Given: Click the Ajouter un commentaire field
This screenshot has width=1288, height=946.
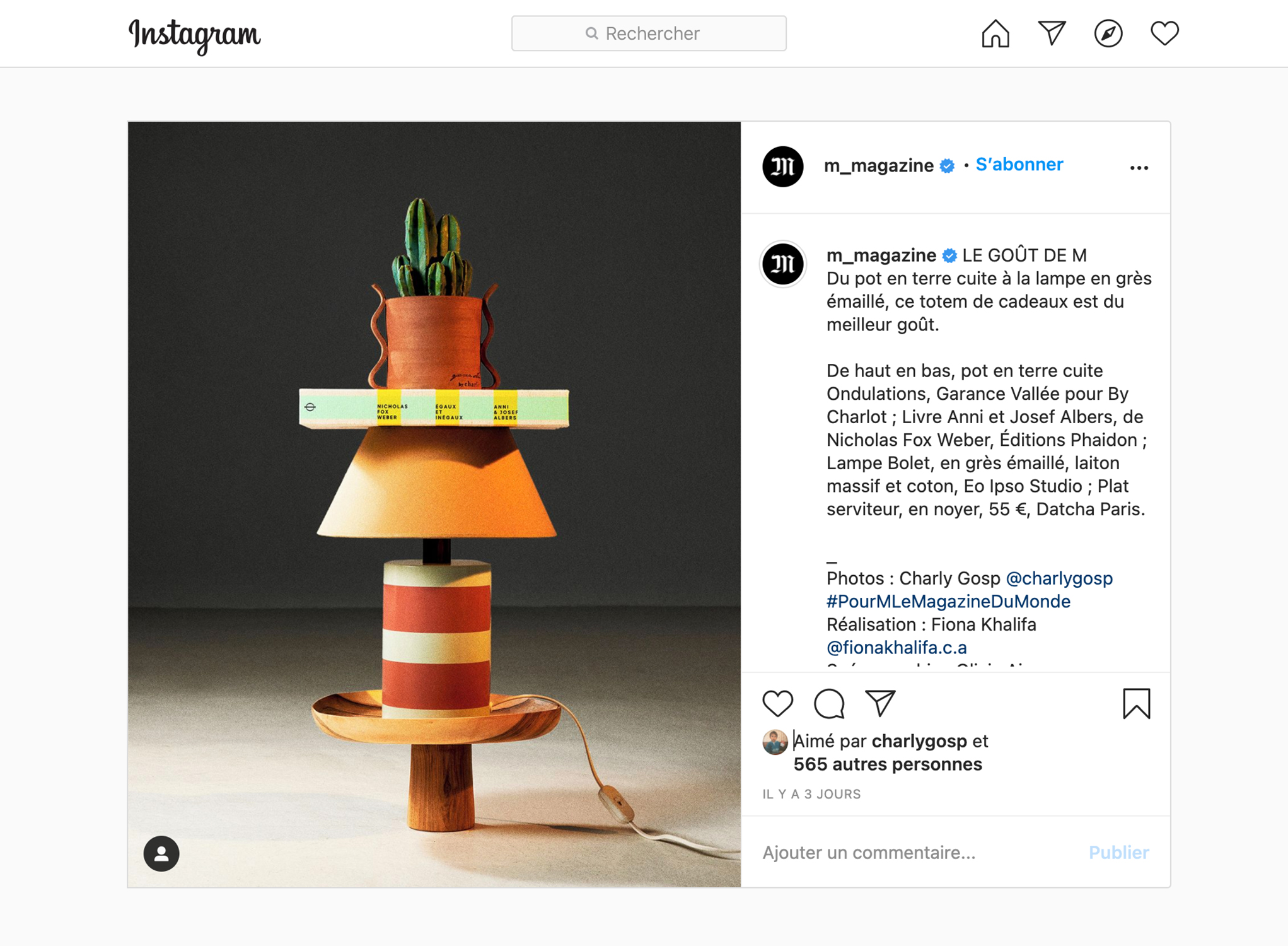Looking at the screenshot, I should tap(914, 853).
